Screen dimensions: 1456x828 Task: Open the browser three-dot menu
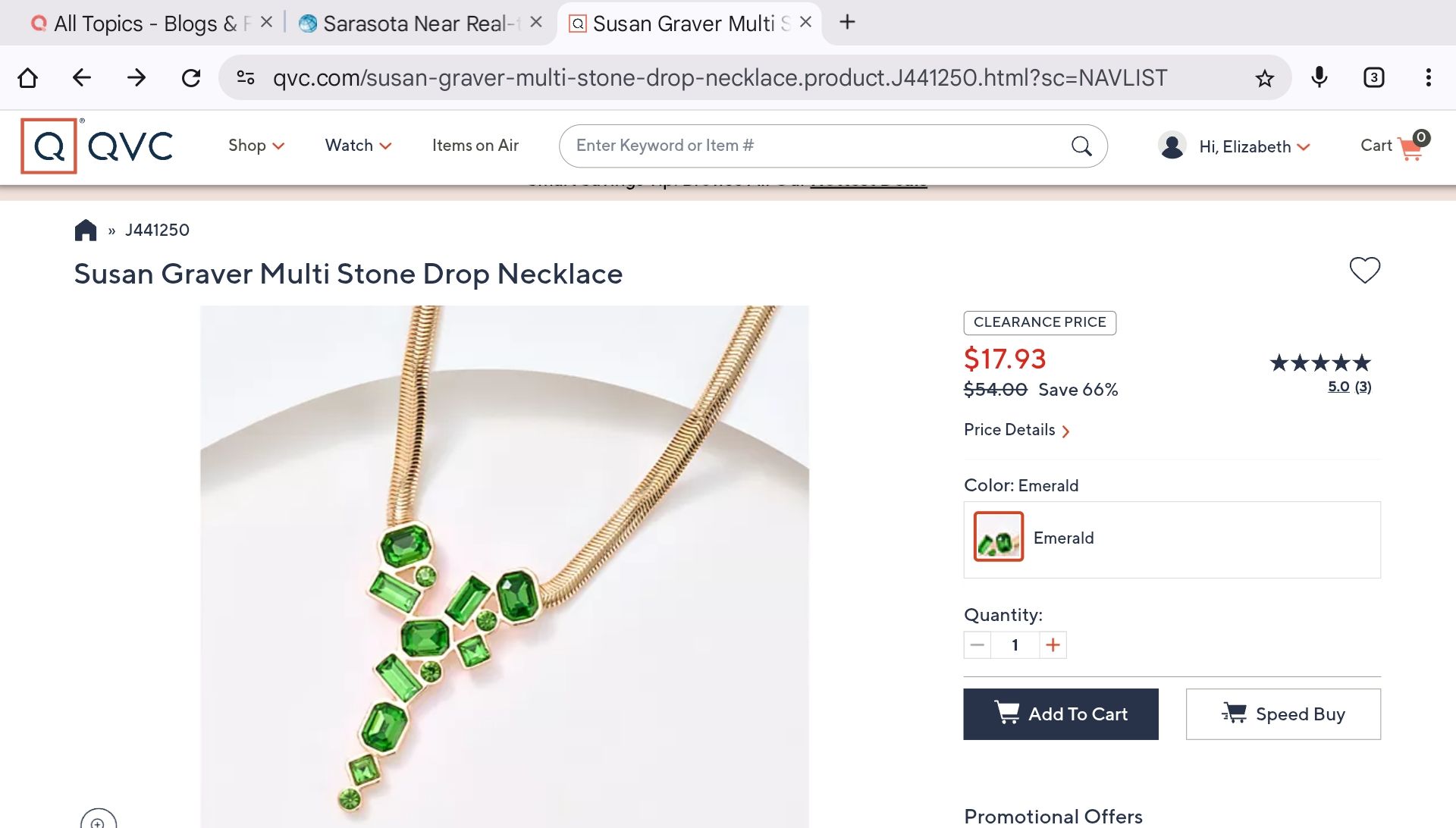[1428, 77]
